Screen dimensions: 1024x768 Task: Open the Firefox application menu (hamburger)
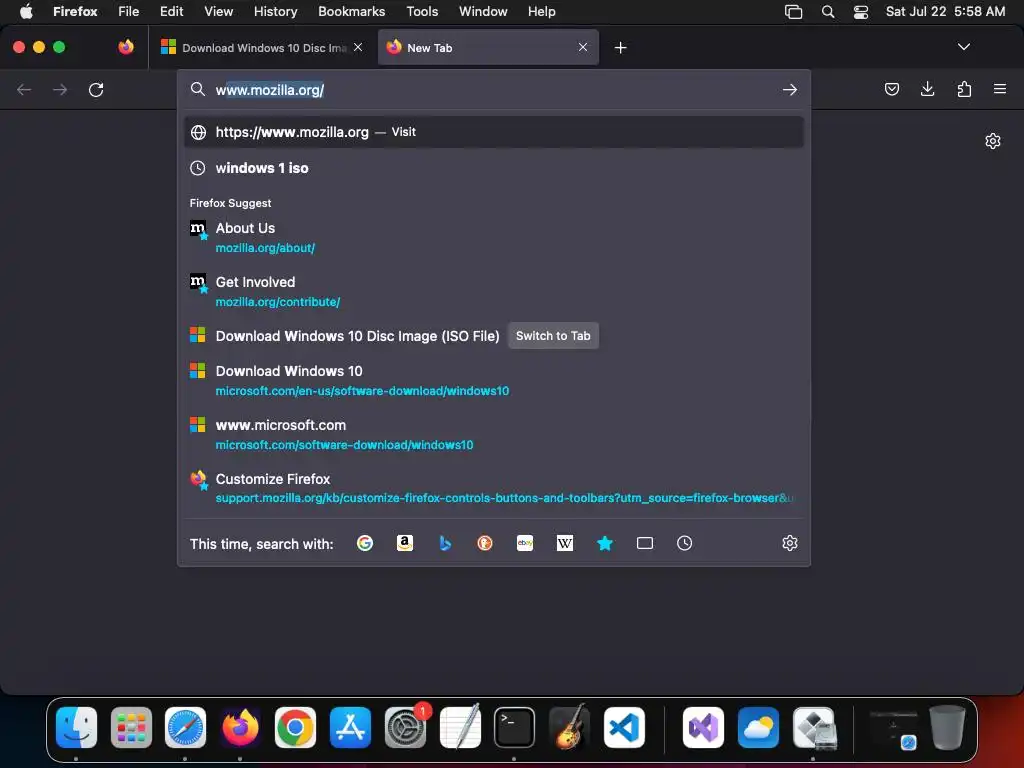coord(999,89)
